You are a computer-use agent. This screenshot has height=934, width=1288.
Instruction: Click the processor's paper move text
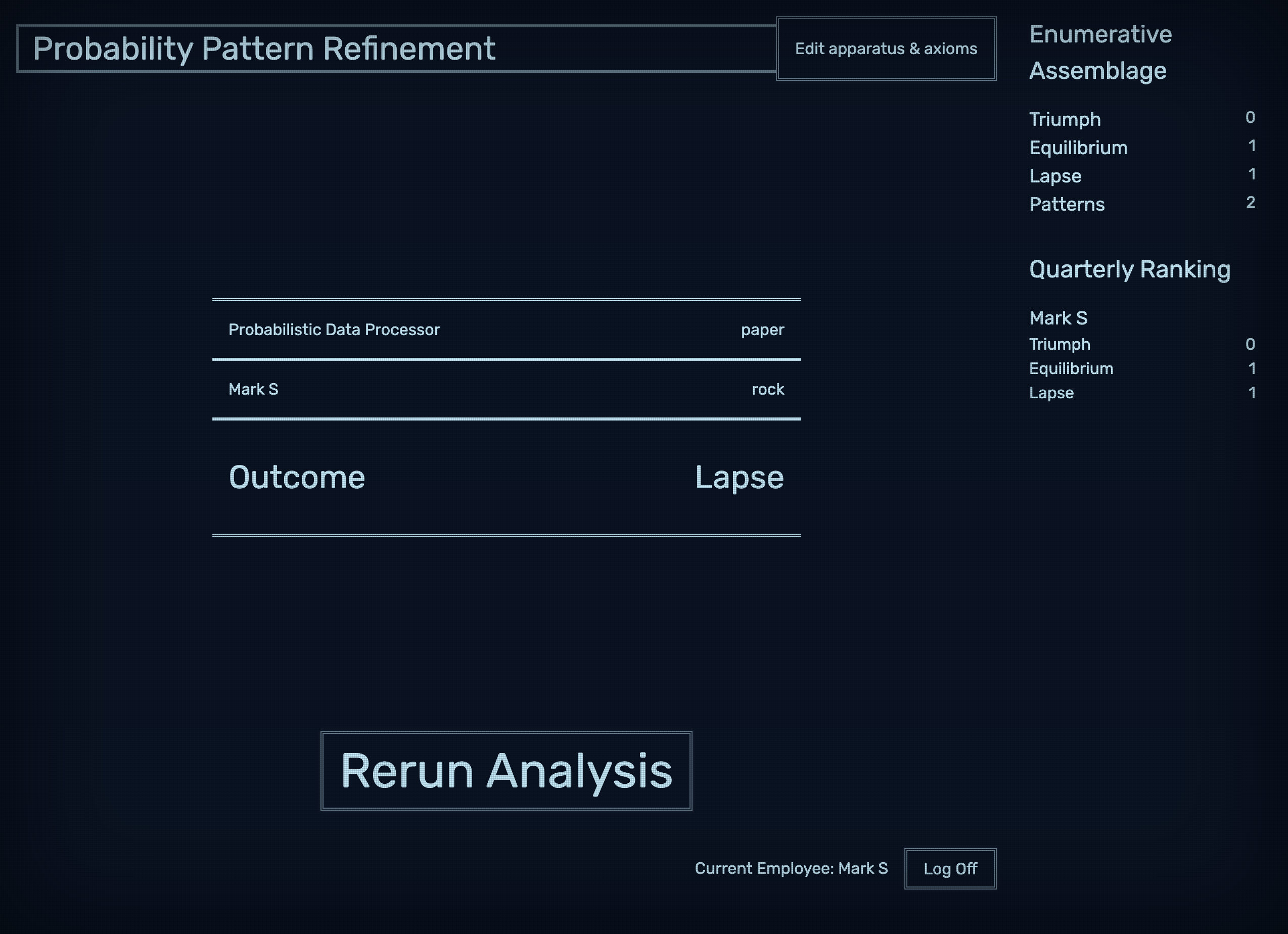pyautogui.click(x=762, y=330)
